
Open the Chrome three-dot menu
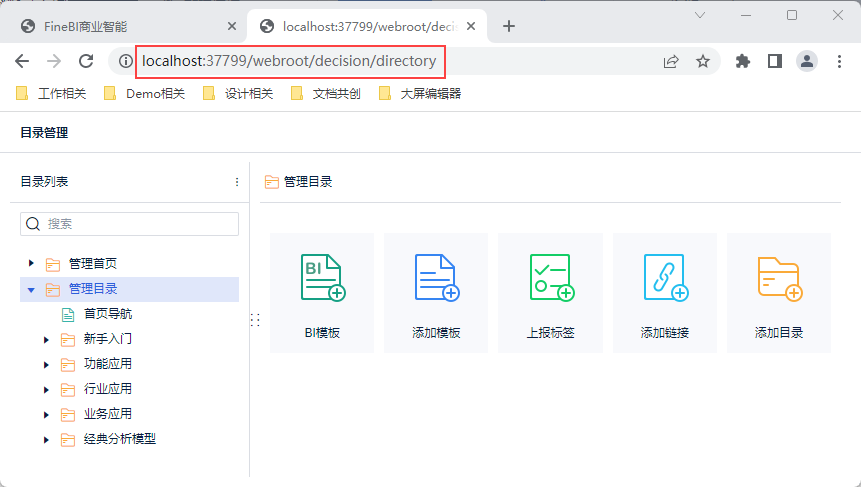point(839,61)
